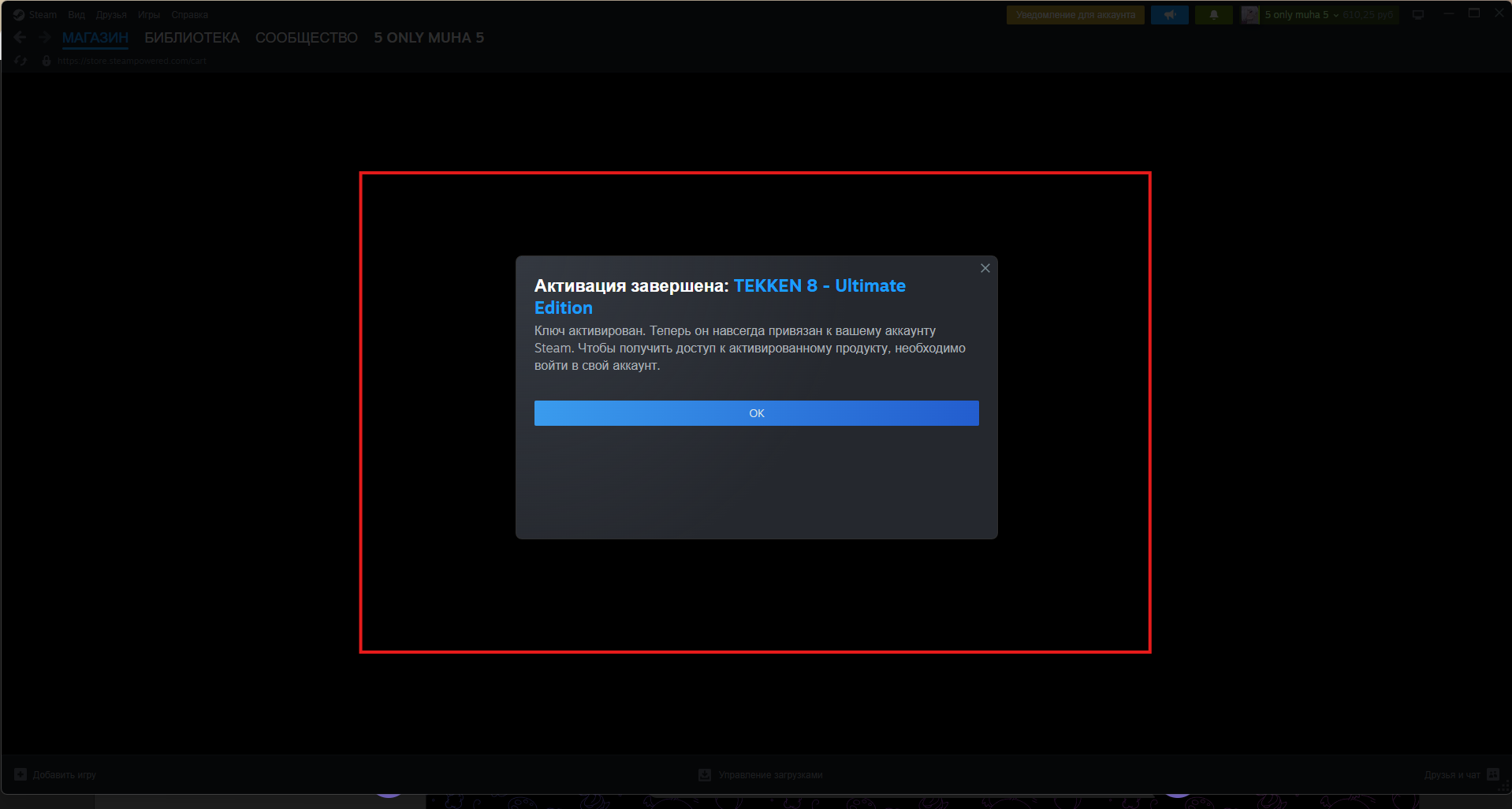The width and height of the screenshot is (1512, 809).
Task: Click the wallet balance amount
Action: (1368, 15)
